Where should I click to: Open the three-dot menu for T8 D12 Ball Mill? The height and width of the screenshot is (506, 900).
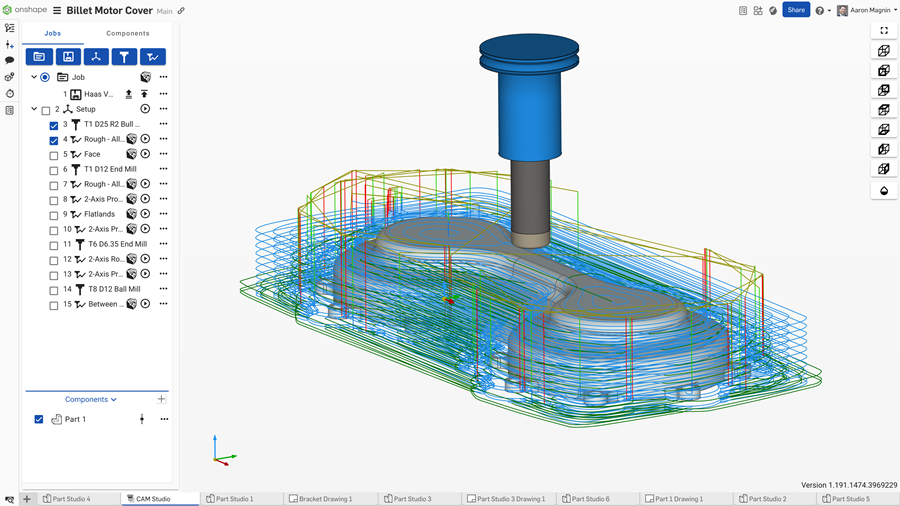[163, 289]
